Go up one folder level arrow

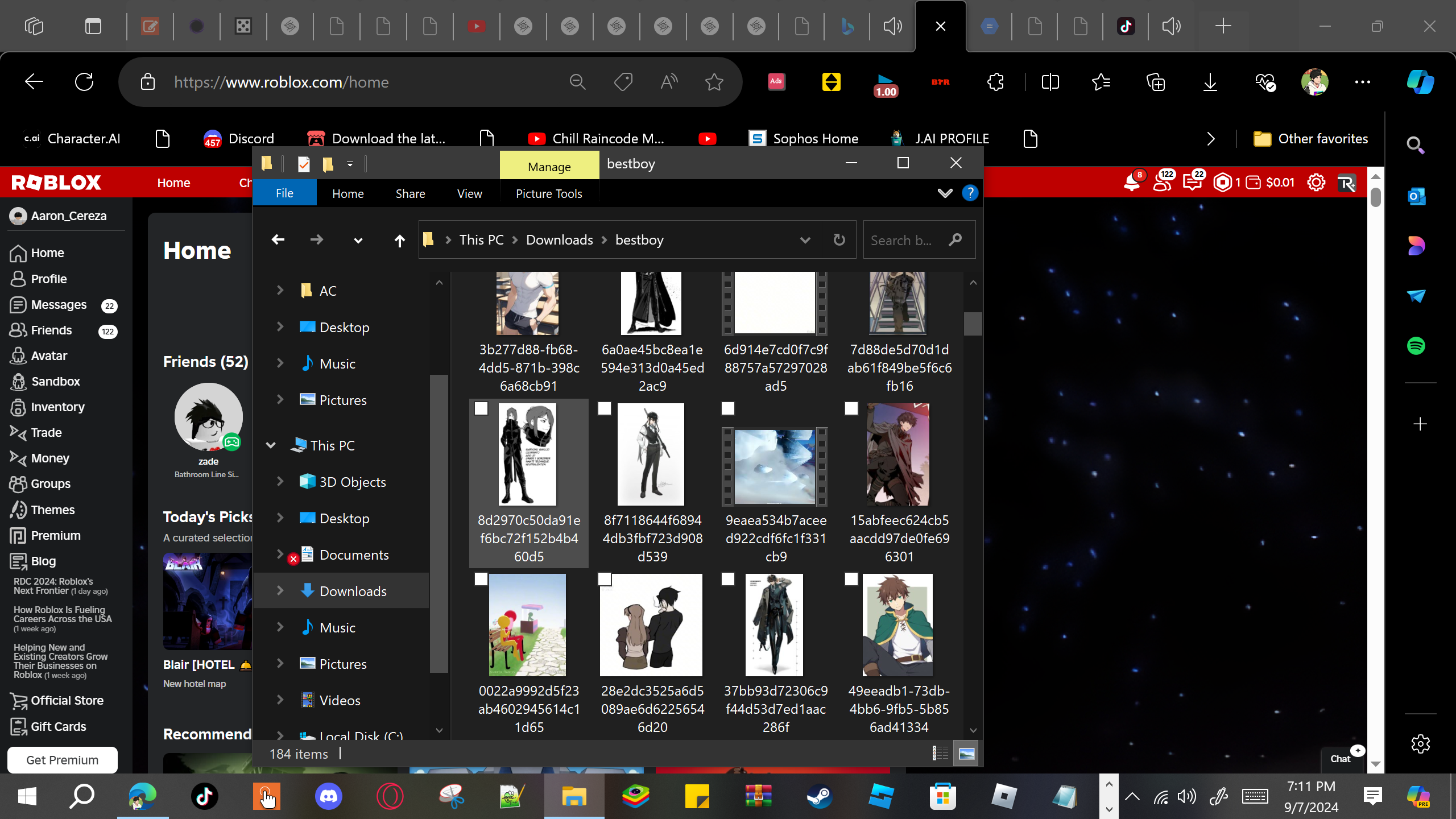point(399,240)
